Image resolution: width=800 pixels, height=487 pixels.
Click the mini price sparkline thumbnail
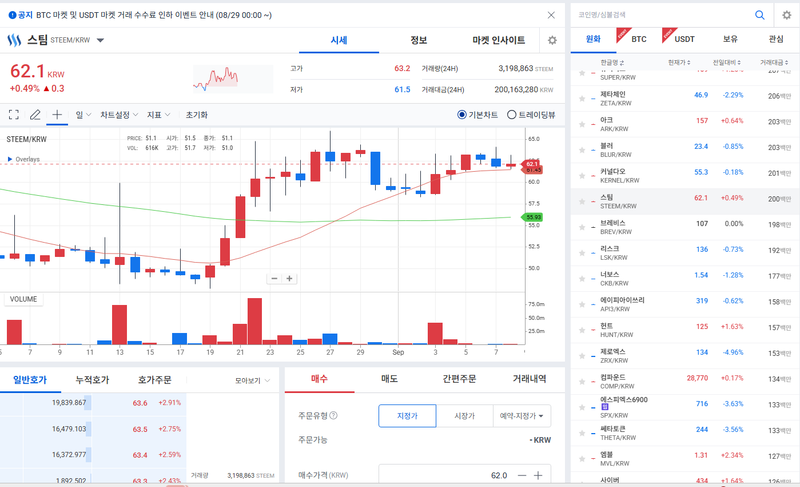pos(233,79)
